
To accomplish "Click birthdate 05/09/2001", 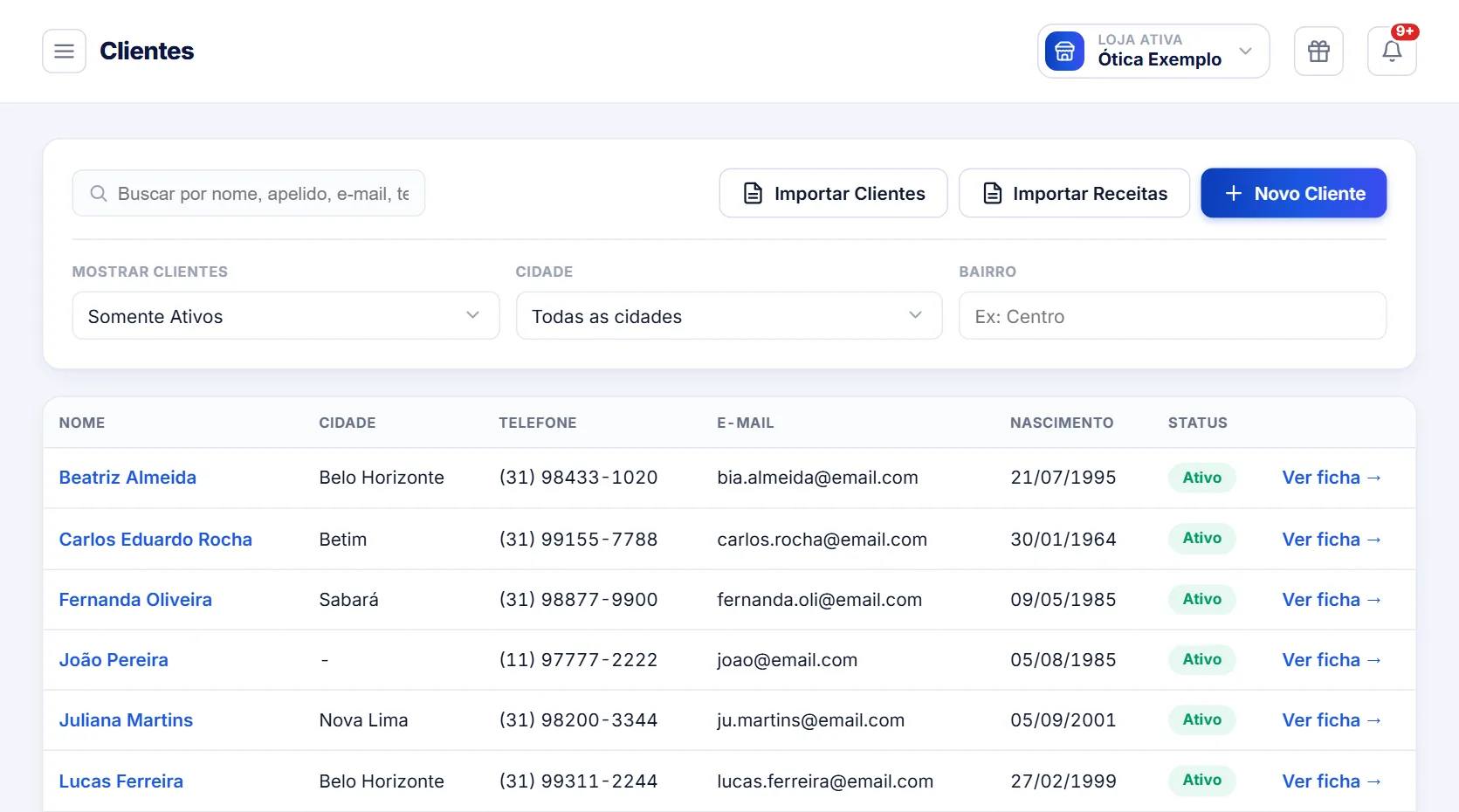I will pyautogui.click(x=1063, y=720).
